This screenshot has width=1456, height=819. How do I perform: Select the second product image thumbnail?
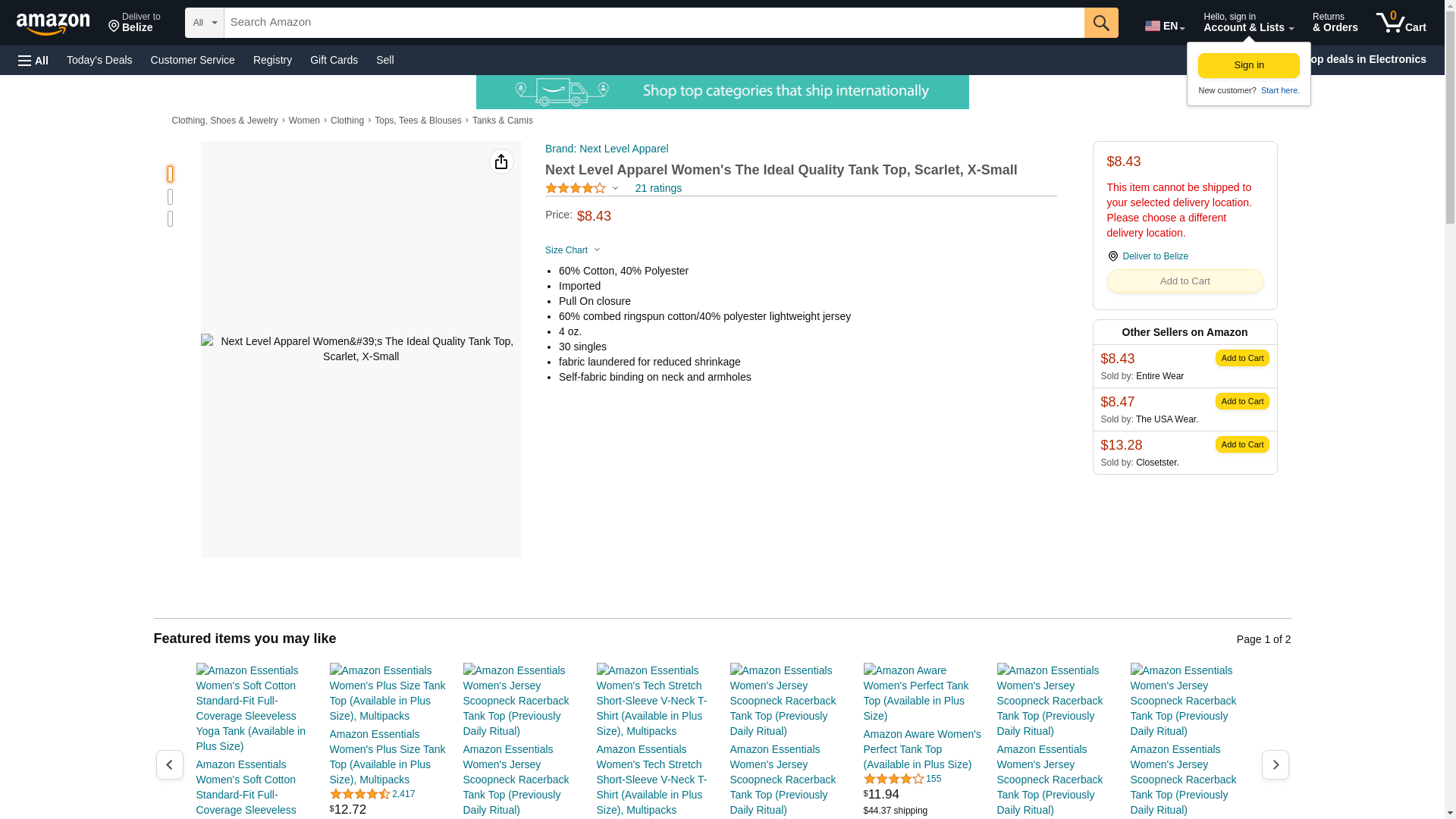[x=171, y=197]
